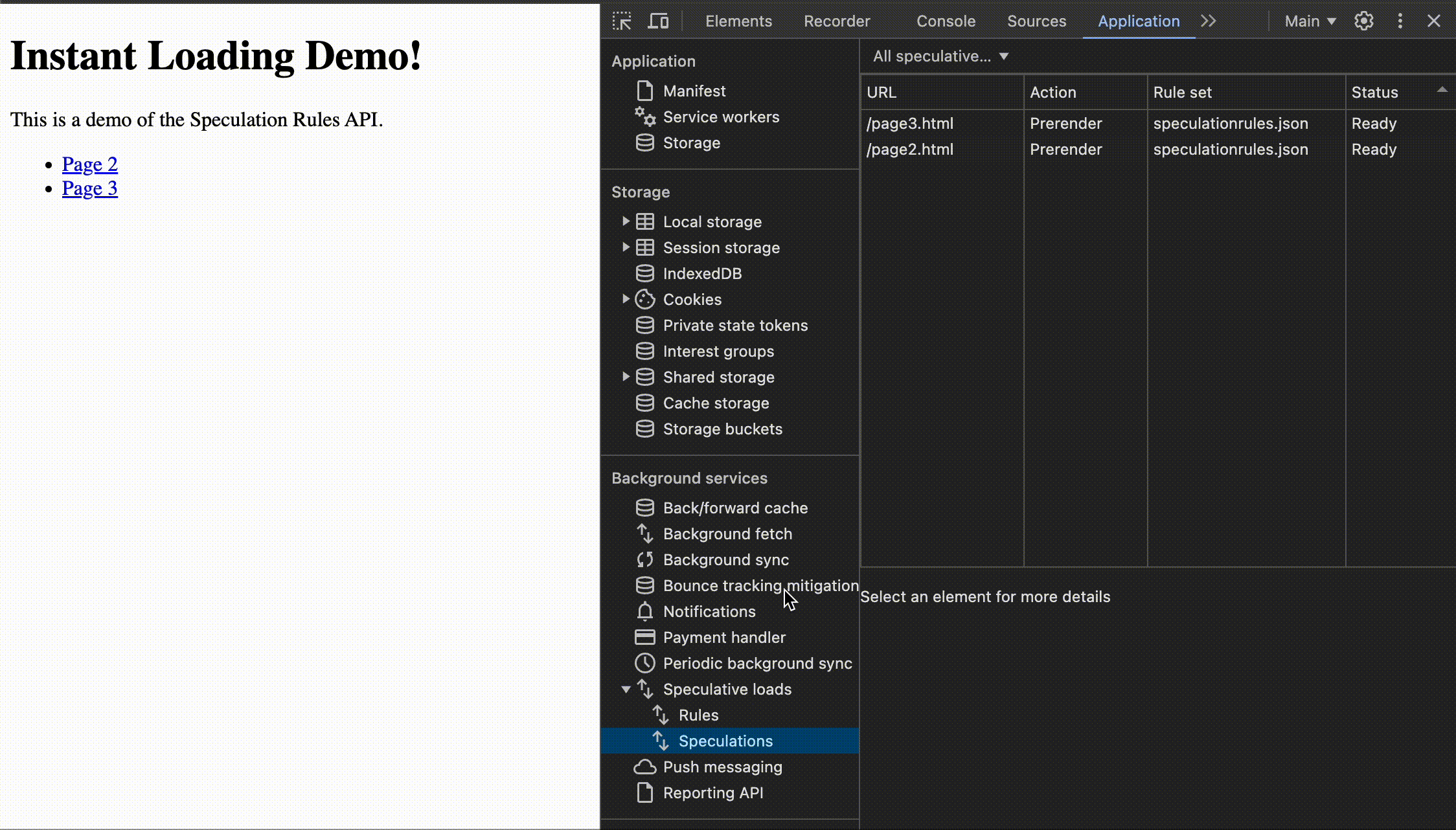Click the Push messaging cloud icon
The image size is (1456, 830).
pos(644,767)
